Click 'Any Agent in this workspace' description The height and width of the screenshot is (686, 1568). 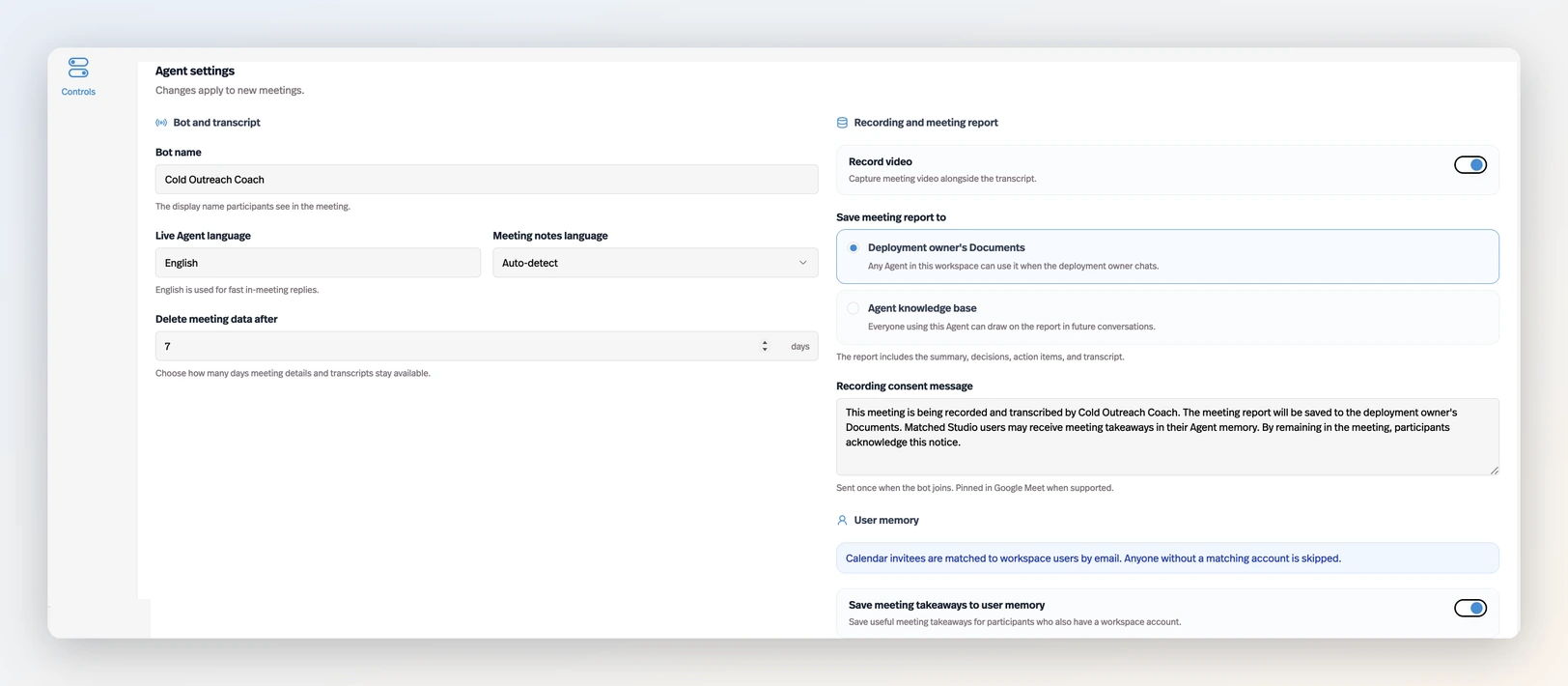point(1013,266)
